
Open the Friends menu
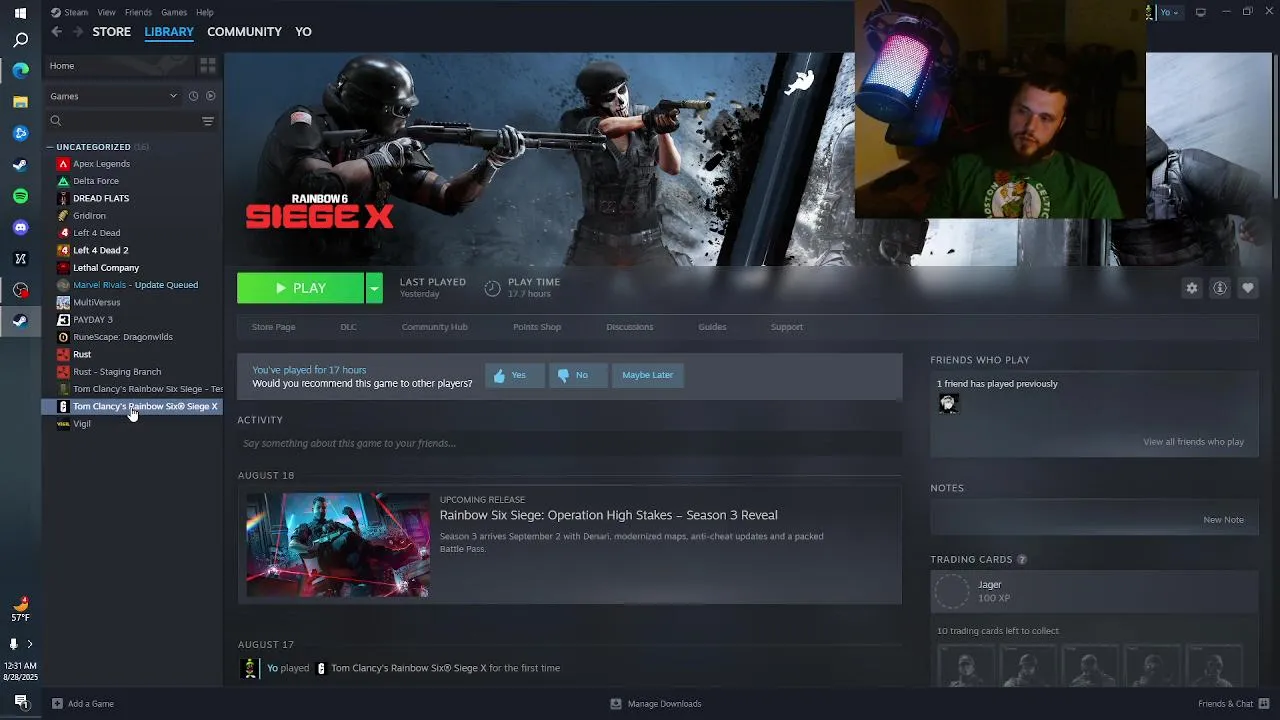[139, 12]
